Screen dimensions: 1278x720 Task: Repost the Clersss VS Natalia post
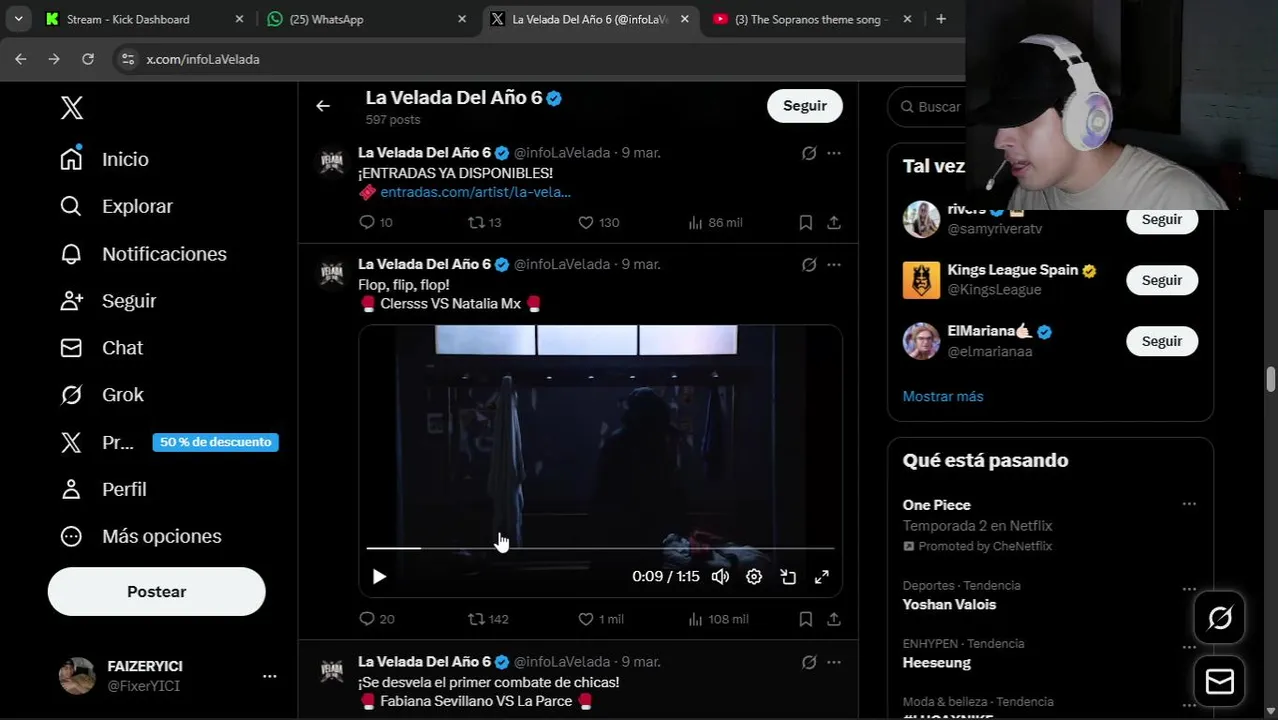tap(489, 619)
